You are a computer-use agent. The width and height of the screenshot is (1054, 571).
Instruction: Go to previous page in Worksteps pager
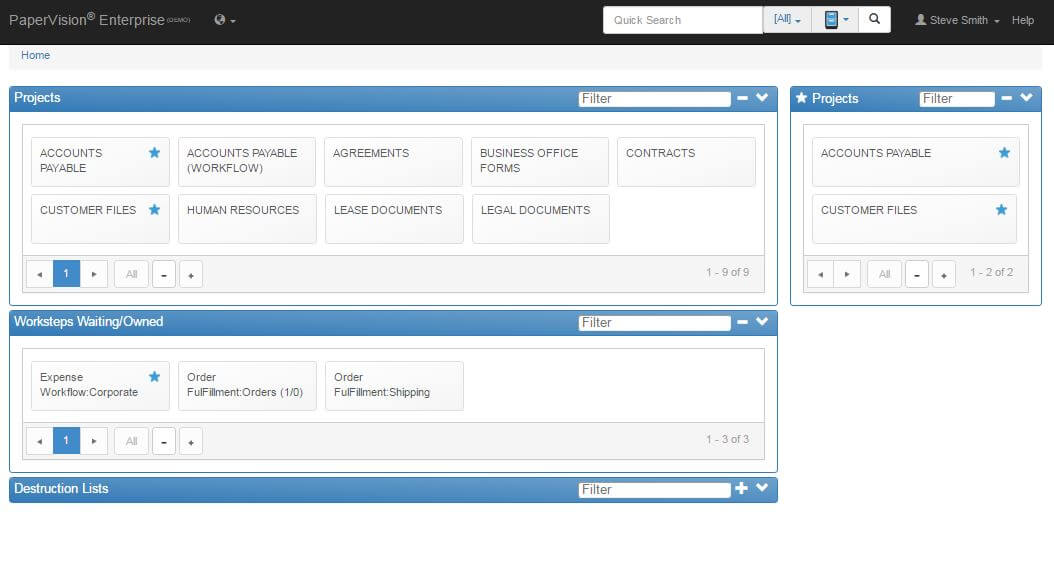click(40, 441)
